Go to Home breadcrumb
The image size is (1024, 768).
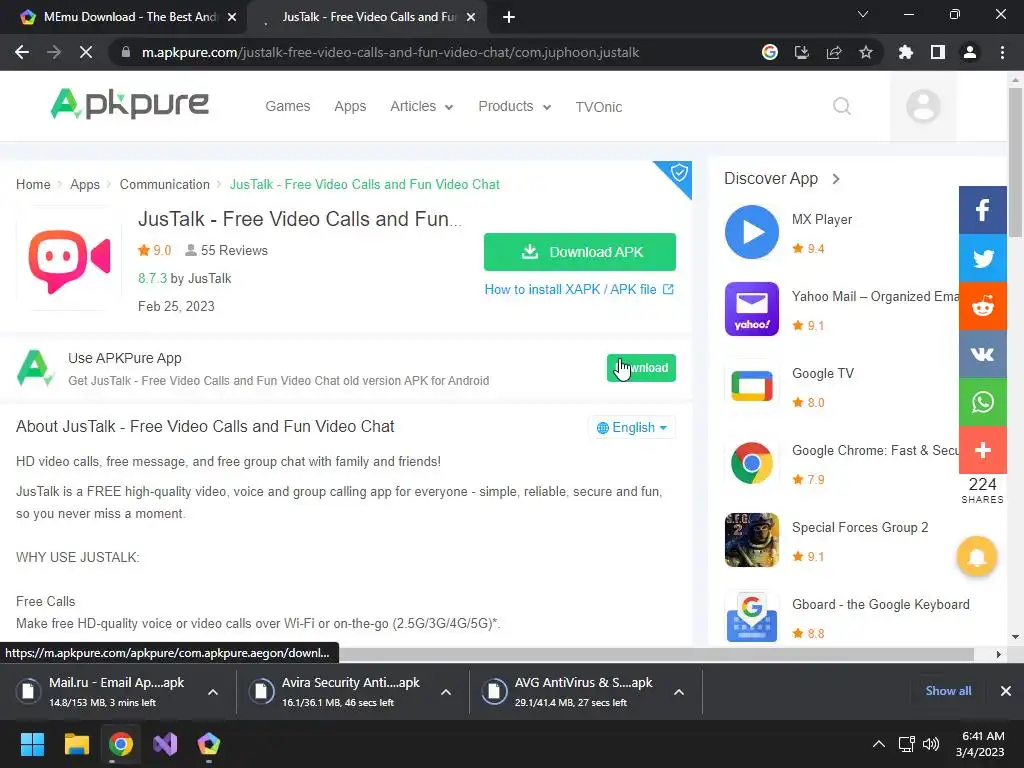click(33, 185)
